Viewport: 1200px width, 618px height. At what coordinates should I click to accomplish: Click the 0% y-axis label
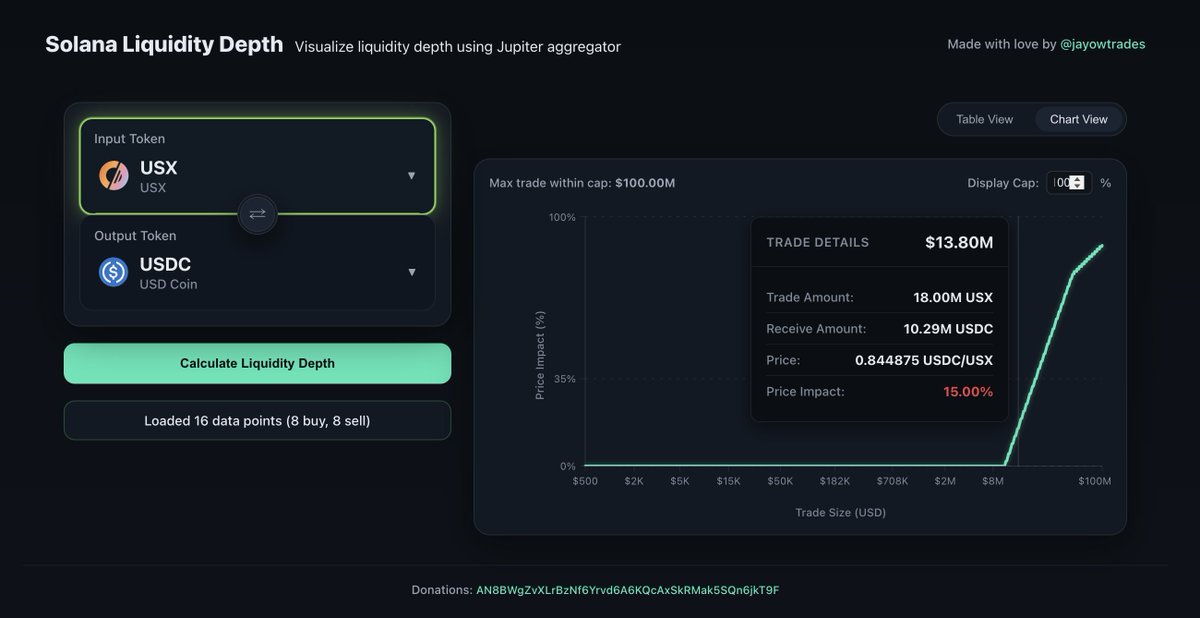(x=568, y=466)
